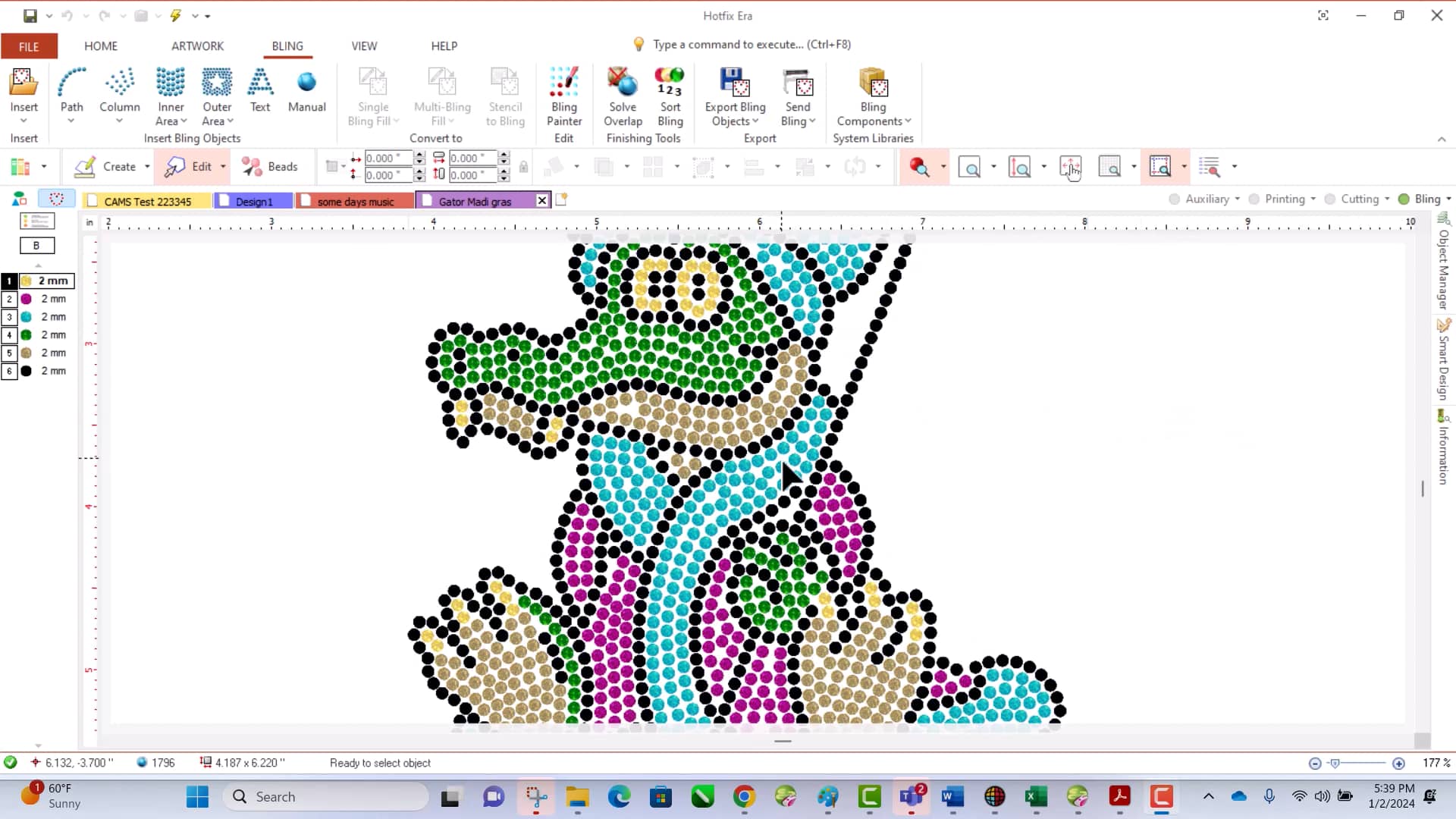Close the Gator Madi gras design
Image resolution: width=1456 pixels, height=819 pixels.
541,199
